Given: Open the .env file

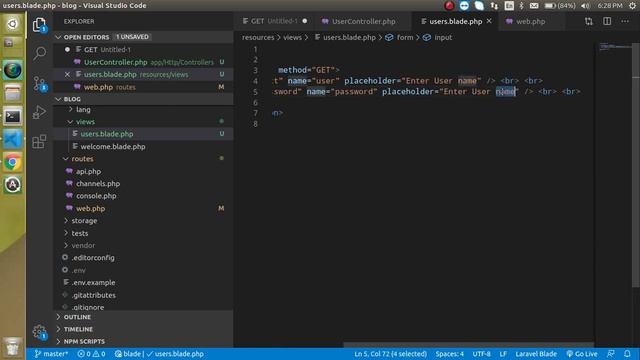Looking at the screenshot, I should coord(143,270).
